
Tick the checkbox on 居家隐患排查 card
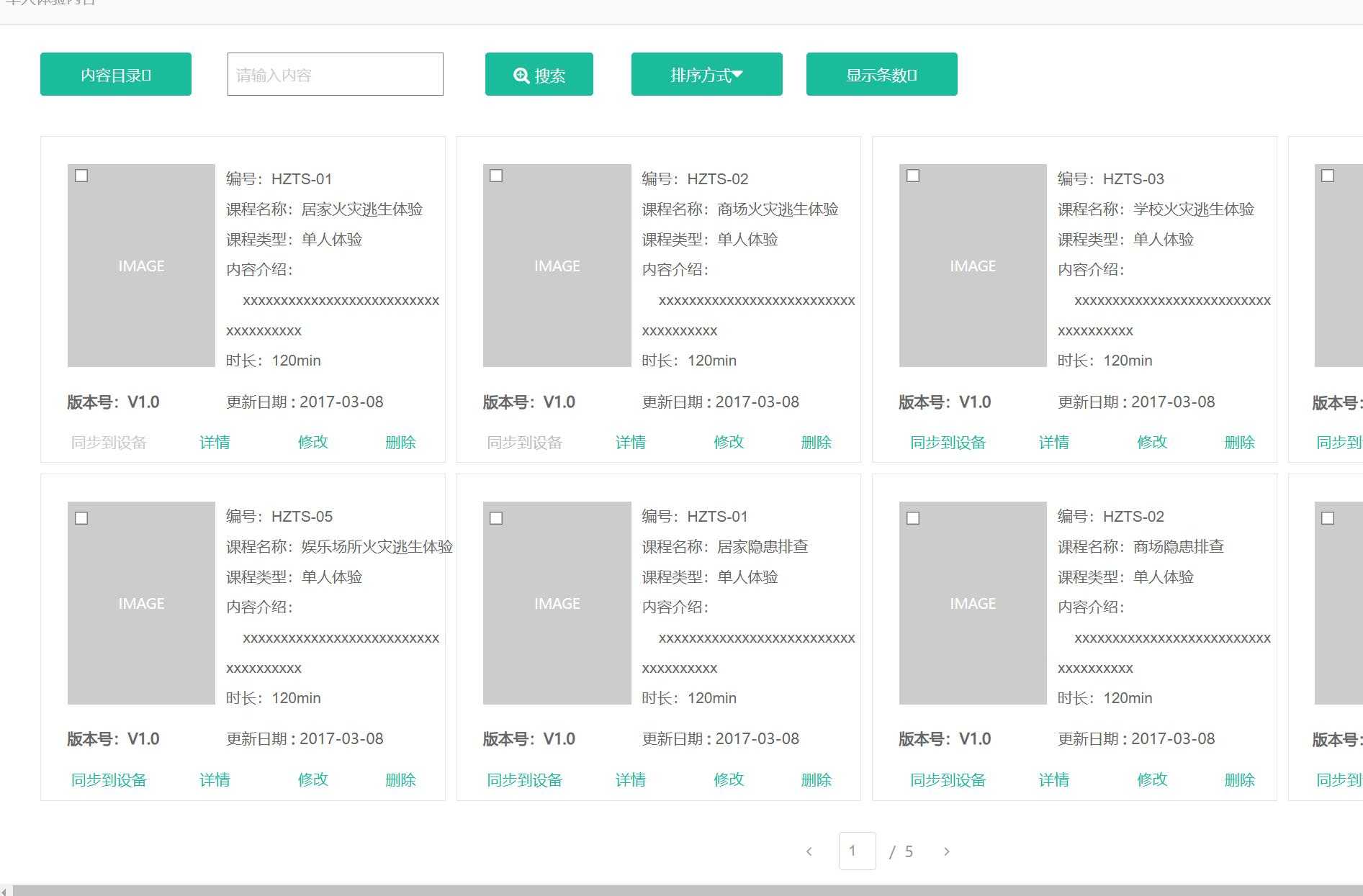click(x=496, y=518)
